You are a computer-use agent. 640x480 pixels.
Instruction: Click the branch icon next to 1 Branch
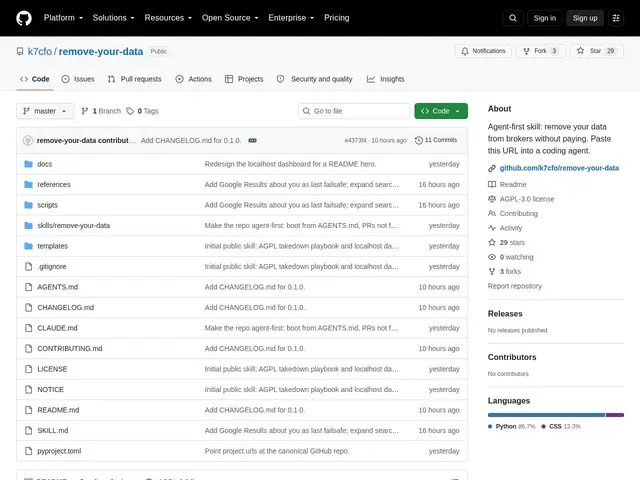pos(84,111)
